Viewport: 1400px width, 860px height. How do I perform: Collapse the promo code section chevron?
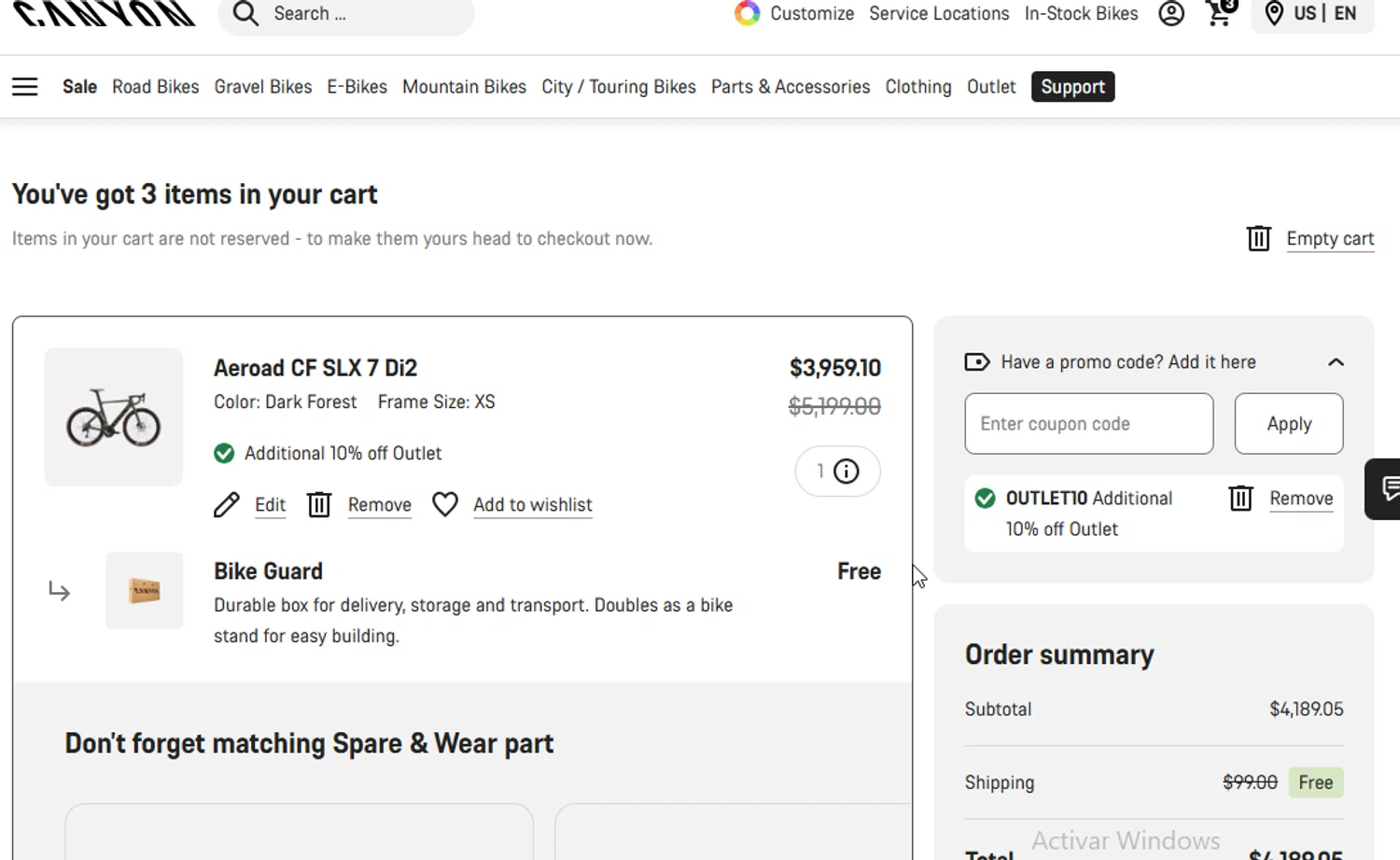(x=1336, y=362)
